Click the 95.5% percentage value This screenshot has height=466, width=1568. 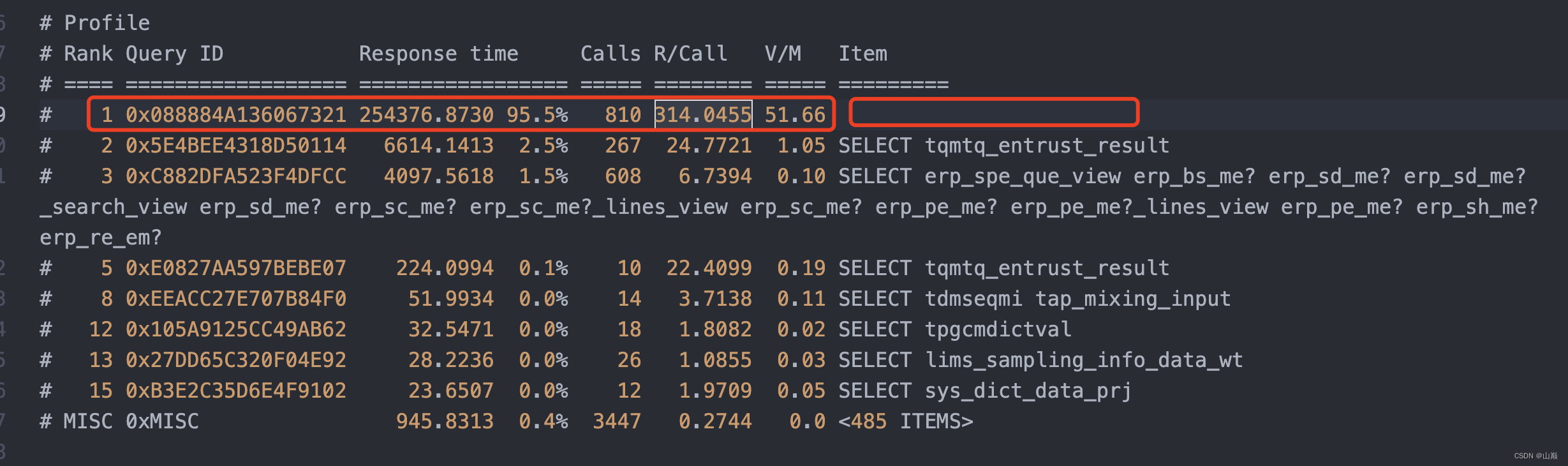tap(537, 115)
